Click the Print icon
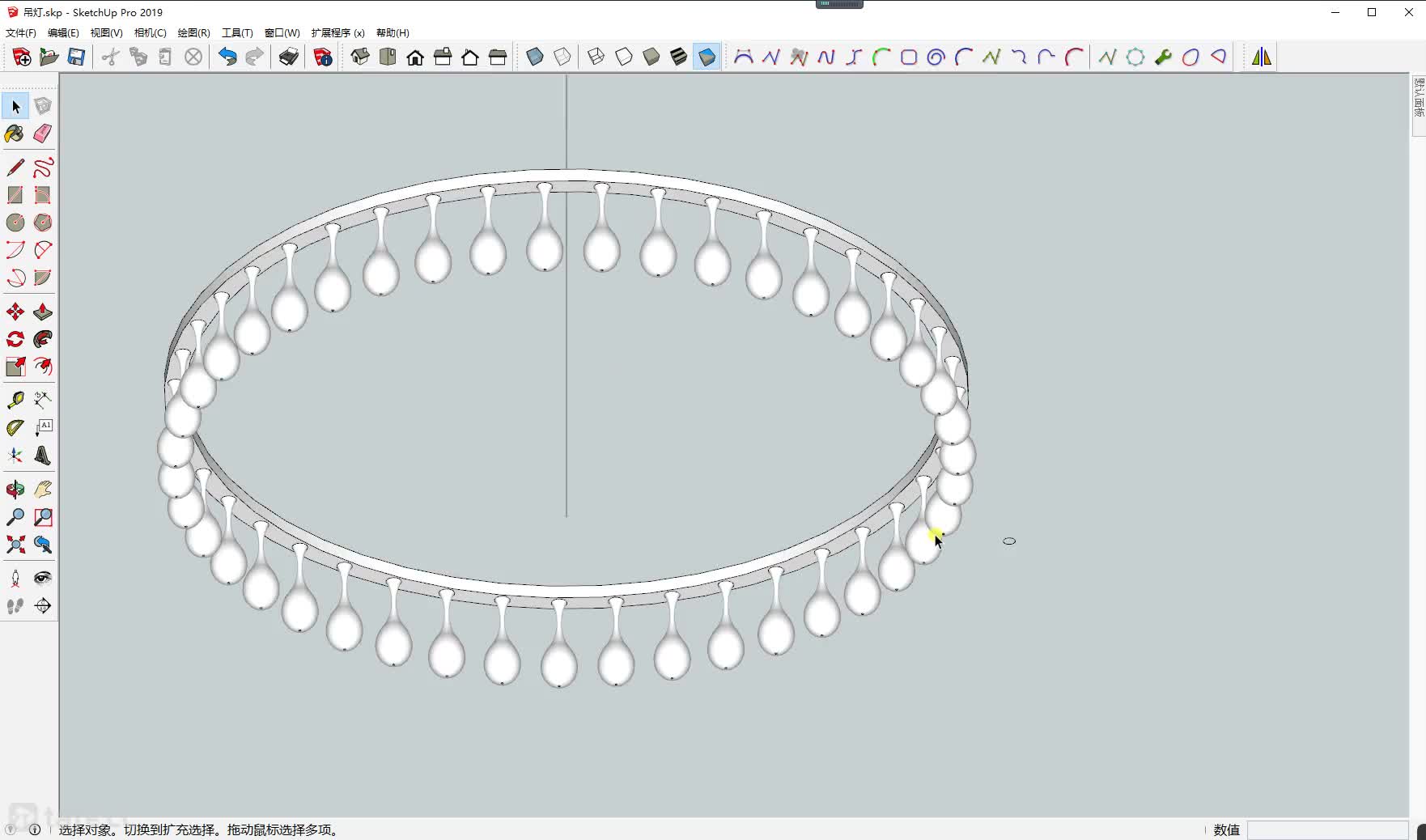This screenshot has width=1426, height=840. 289,57
